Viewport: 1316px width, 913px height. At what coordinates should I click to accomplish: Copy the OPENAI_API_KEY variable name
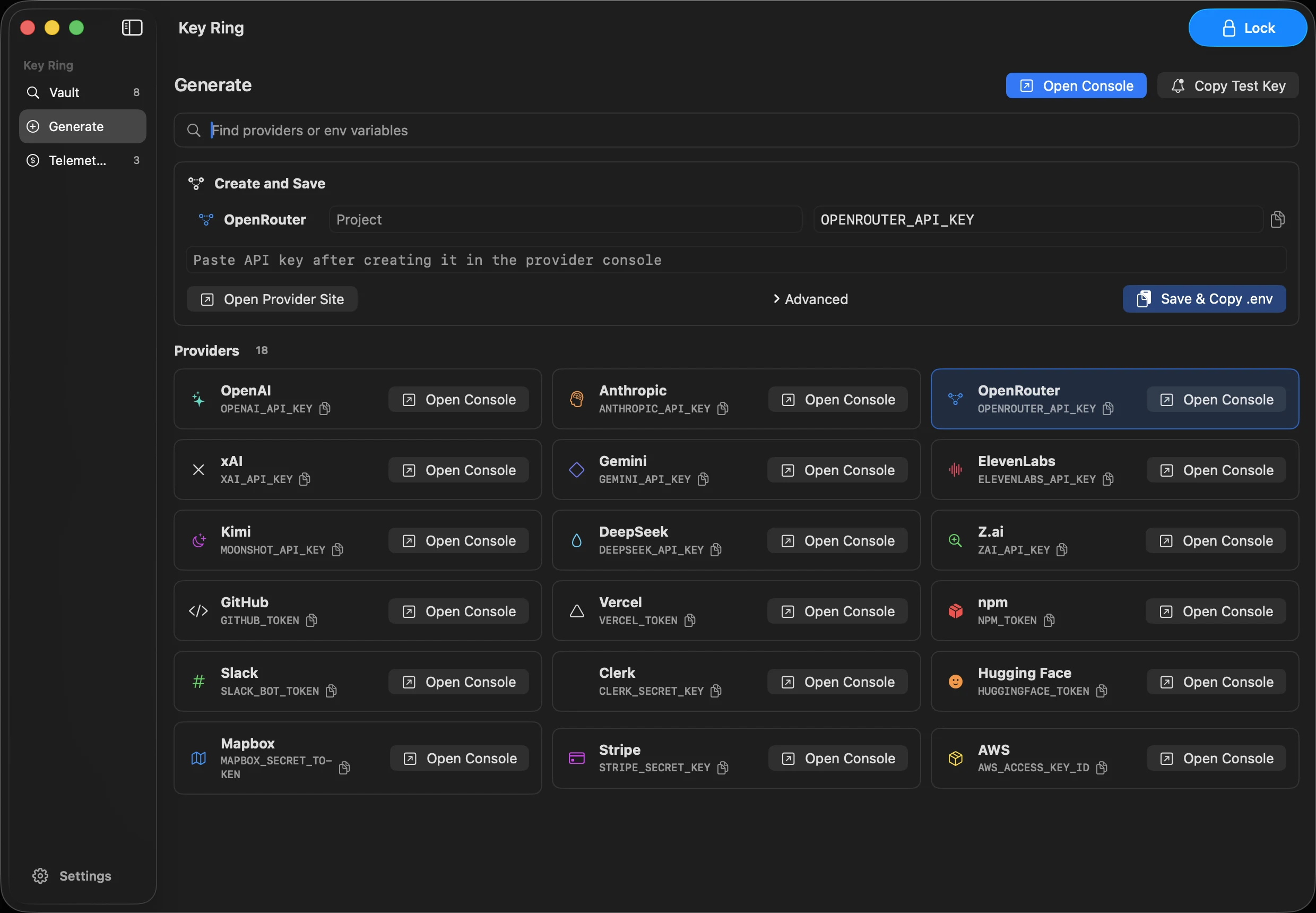click(x=325, y=408)
